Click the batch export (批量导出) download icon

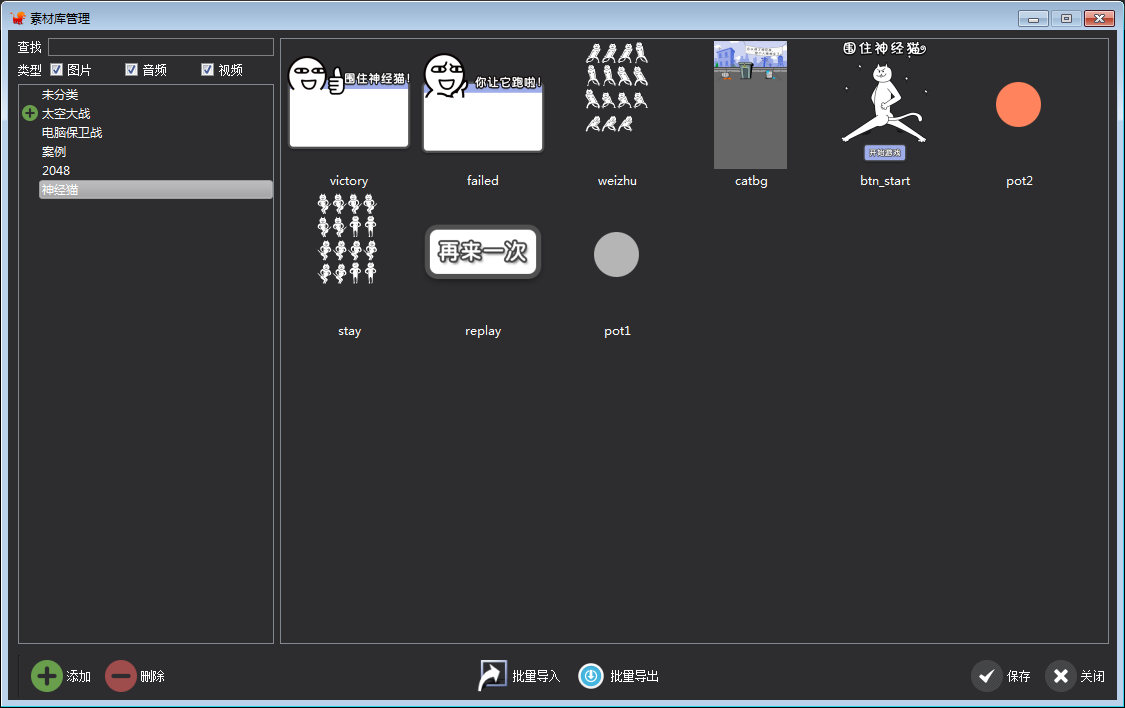coord(591,676)
